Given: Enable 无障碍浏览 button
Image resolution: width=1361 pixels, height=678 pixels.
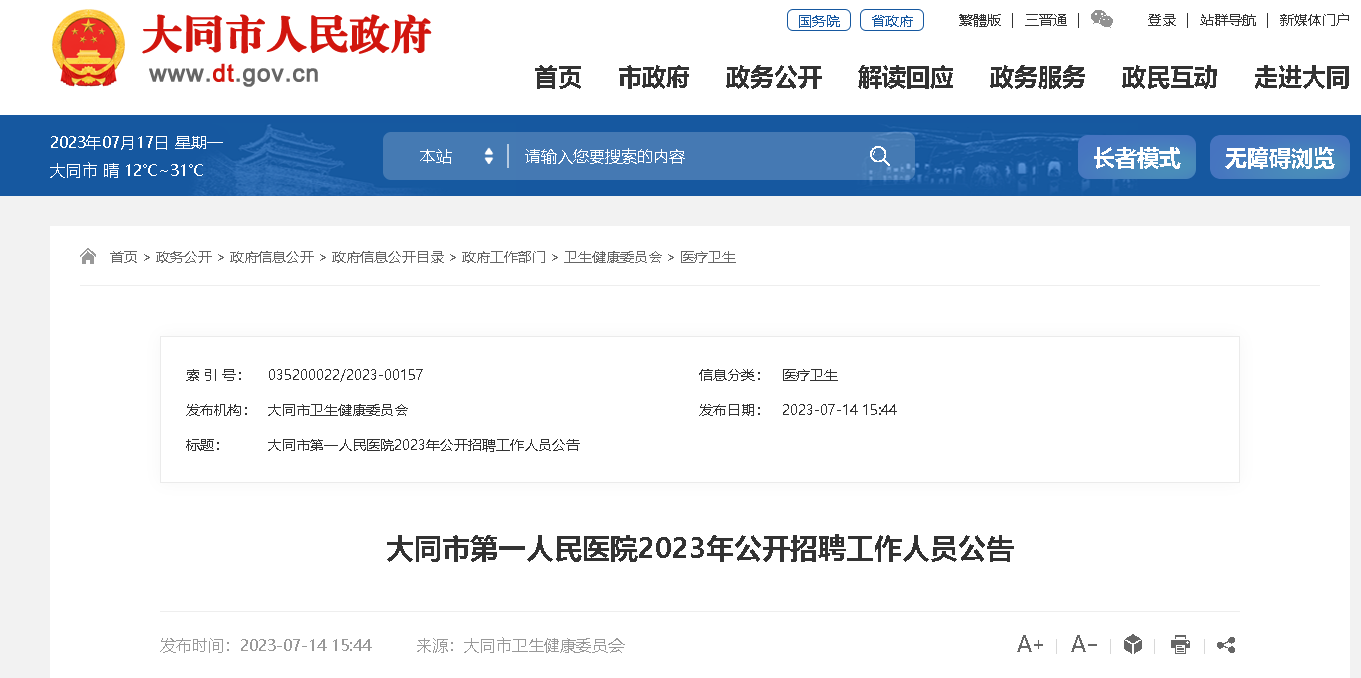Looking at the screenshot, I should point(1280,157).
